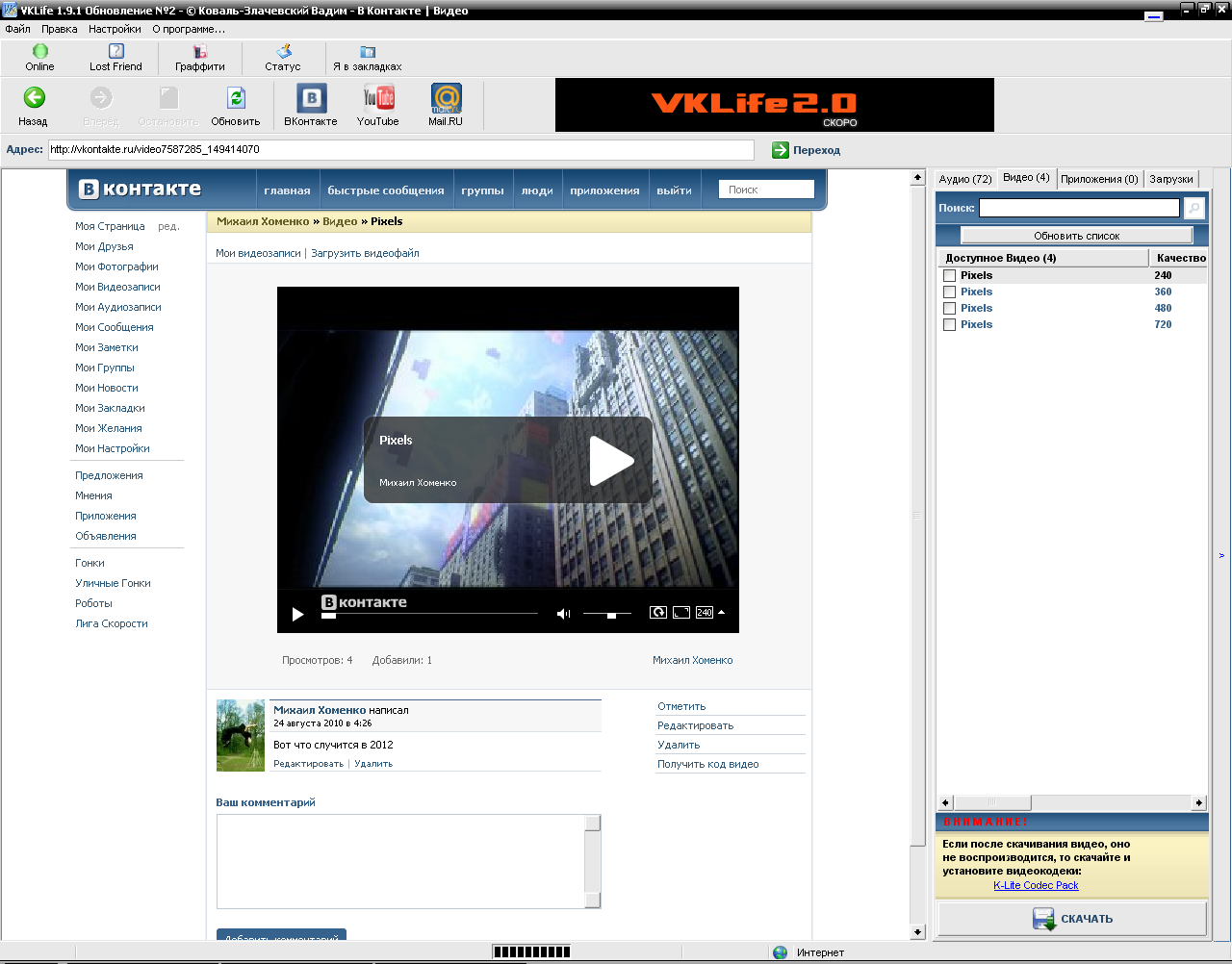Click the search magnifier icon in video panel
The image size is (1232, 964).
pyautogui.click(x=1193, y=208)
